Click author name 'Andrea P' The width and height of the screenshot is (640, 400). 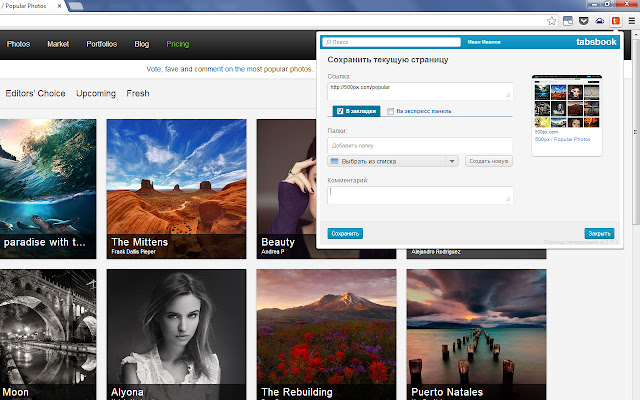coord(273,252)
